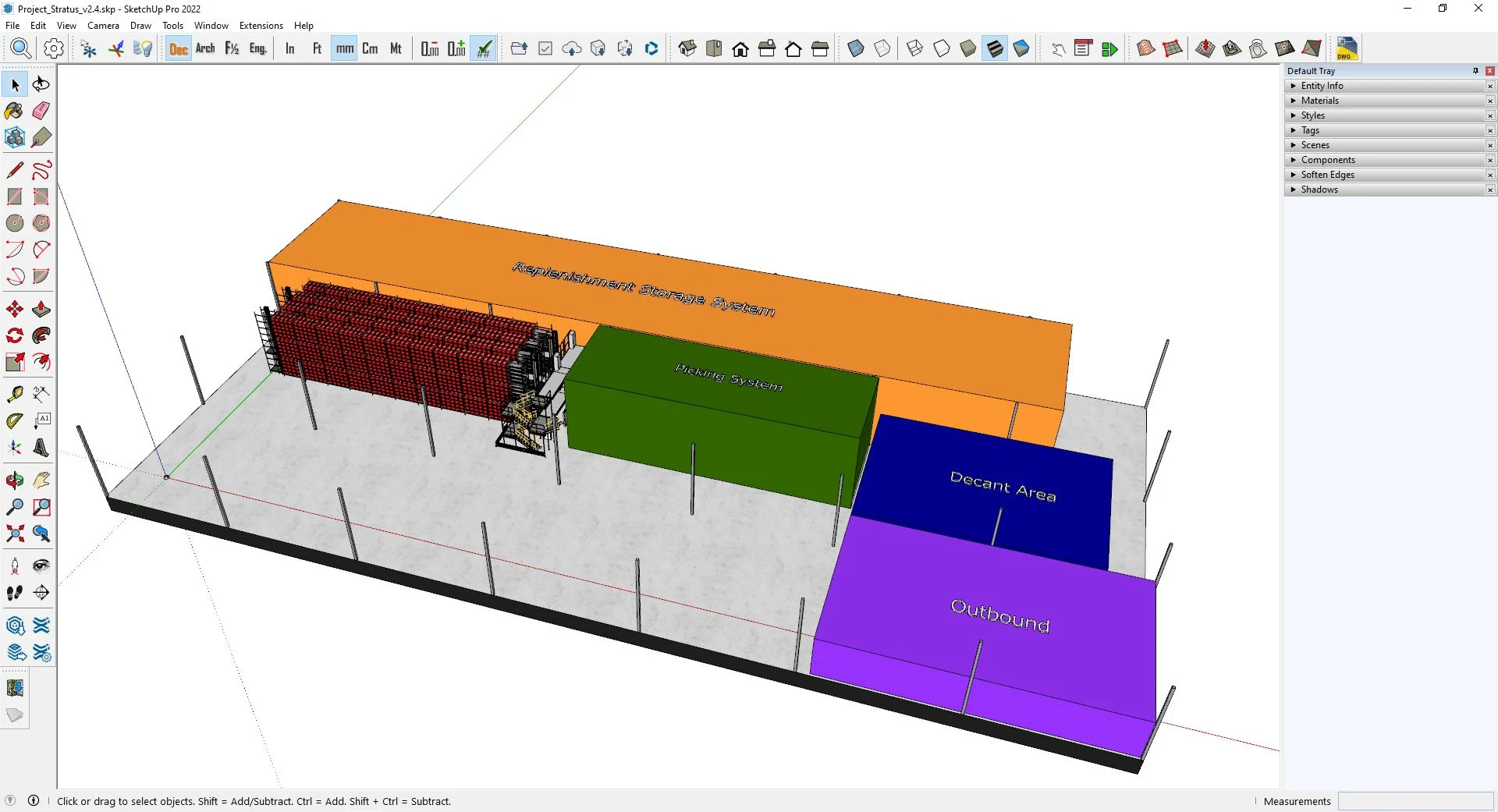The height and width of the screenshot is (812, 1498).
Task: Select the Rotate tool
Action: [15, 335]
